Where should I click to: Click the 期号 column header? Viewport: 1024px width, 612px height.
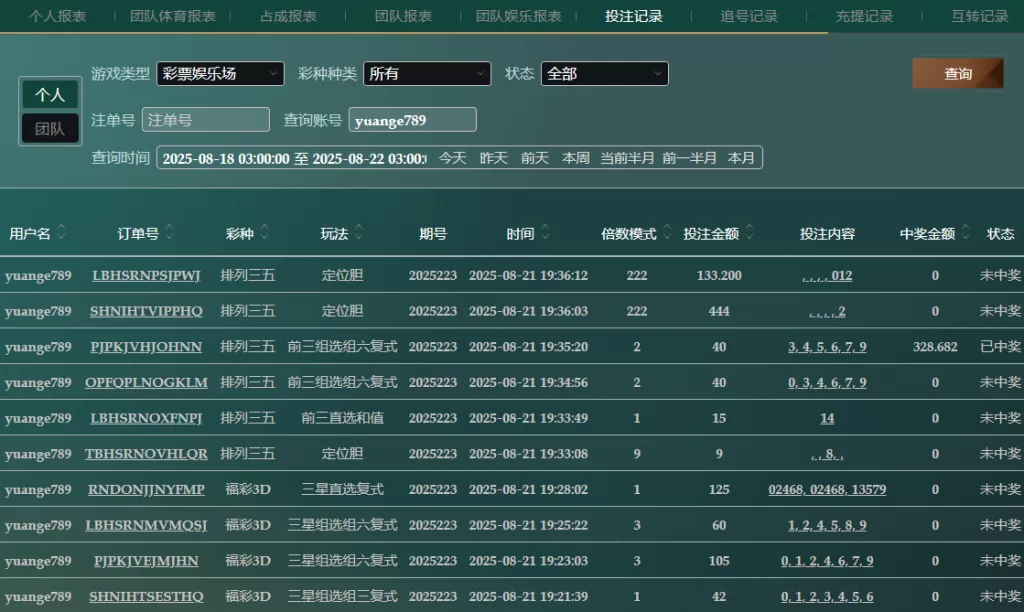tap(433, 234)
